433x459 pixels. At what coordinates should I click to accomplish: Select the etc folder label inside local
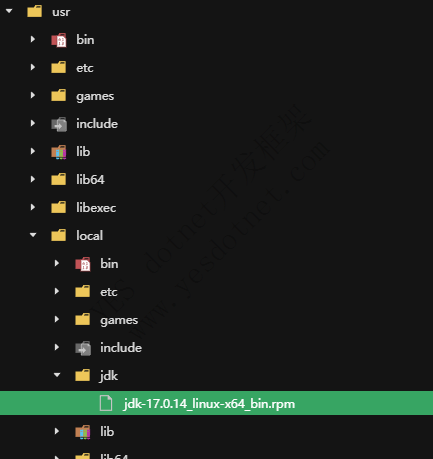(109, 292)
